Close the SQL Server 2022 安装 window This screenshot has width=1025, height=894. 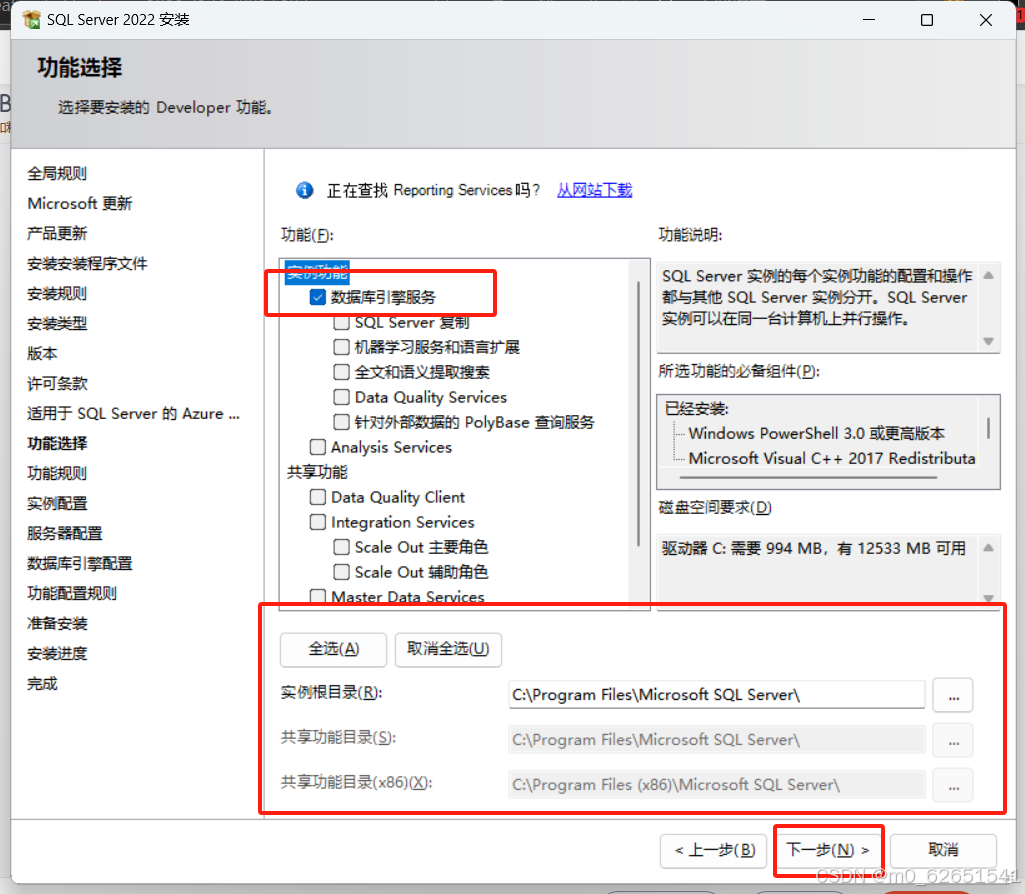(x=986, y=20)
